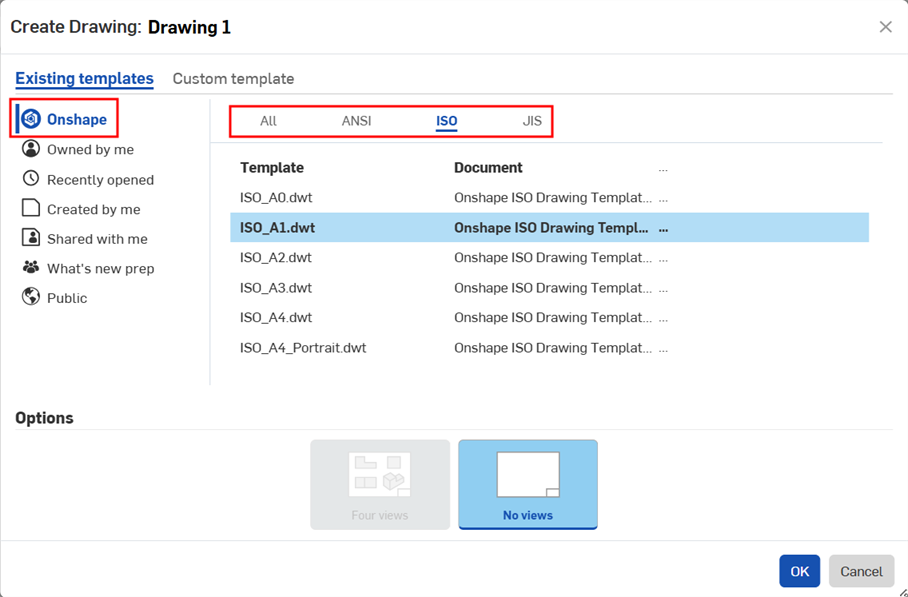The height and width of the screenshot is (597, 908).
Task: Click the ellipsis next to ISO_A1.dwt row
Action: [663, 227]
